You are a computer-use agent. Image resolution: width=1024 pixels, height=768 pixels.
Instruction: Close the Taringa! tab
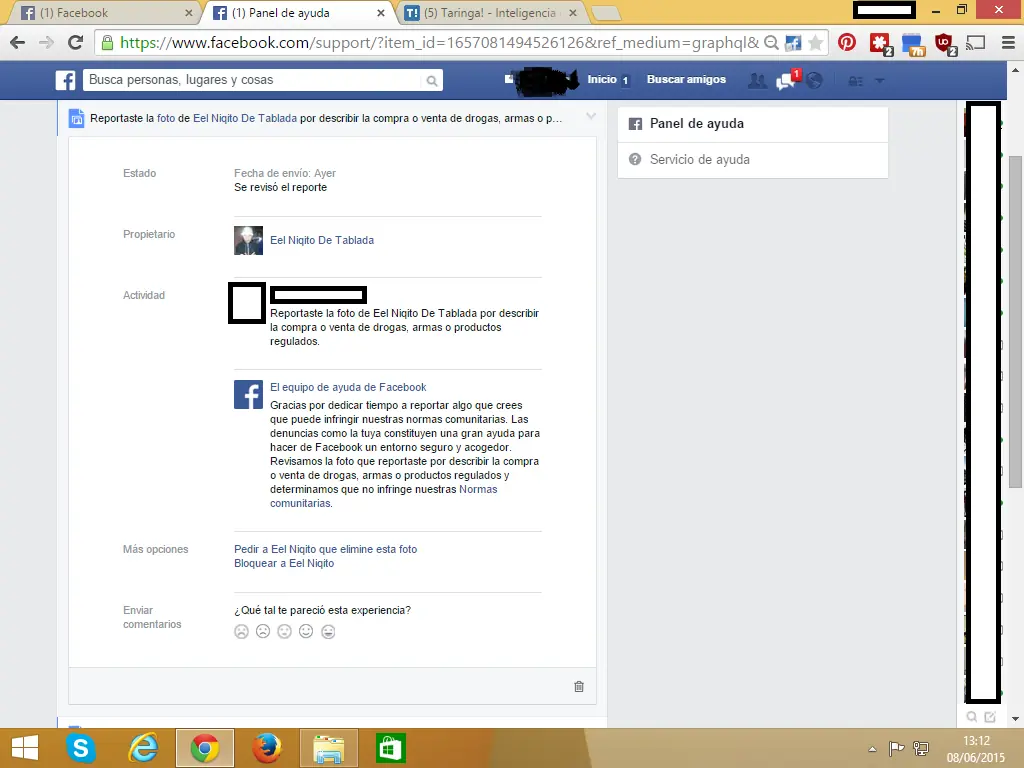tap(573, 13)
